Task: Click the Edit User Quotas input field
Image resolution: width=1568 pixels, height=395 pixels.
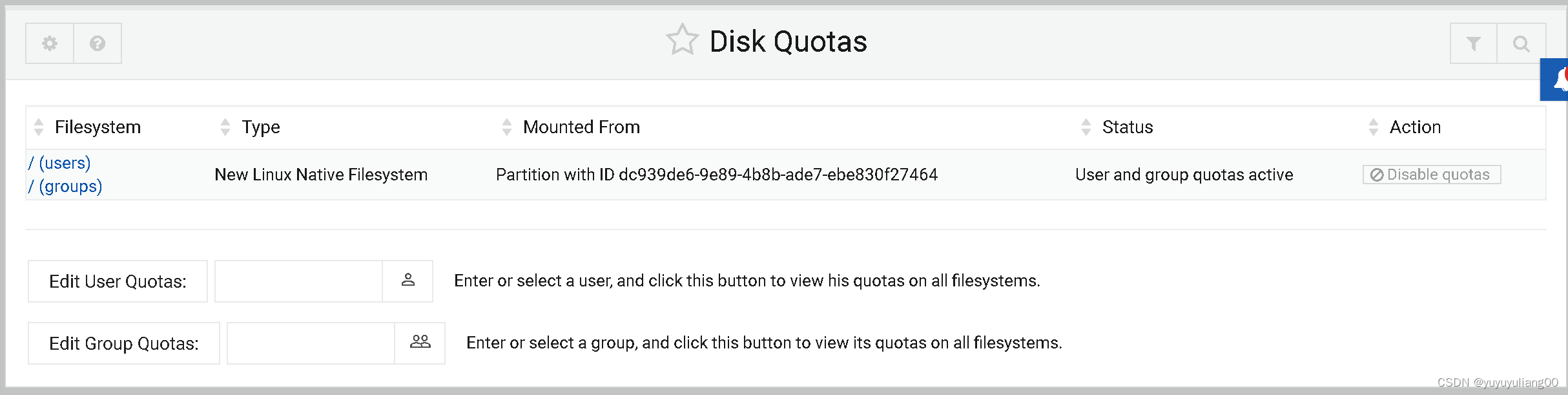Action: (298, 281)
